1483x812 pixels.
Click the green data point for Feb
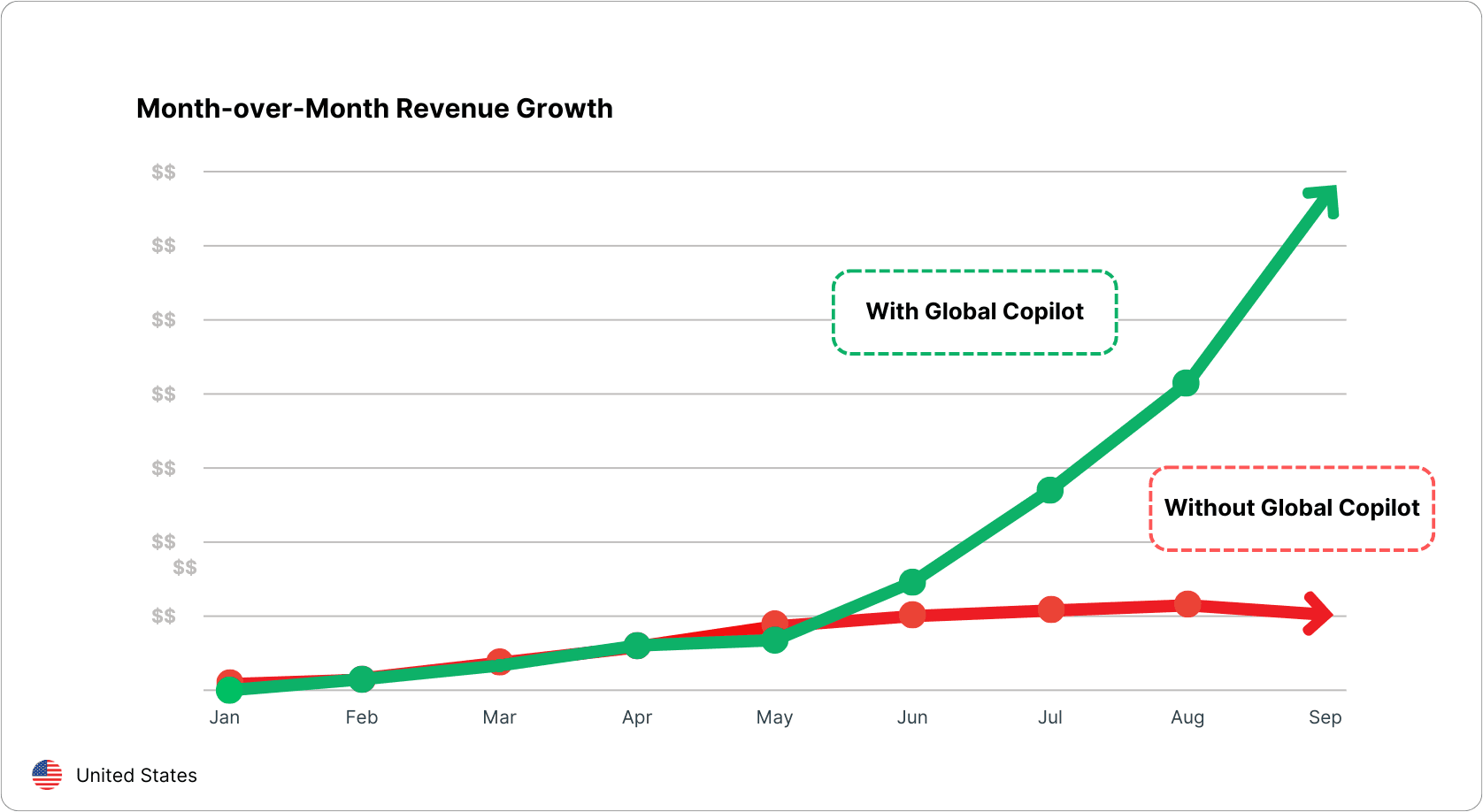362,679
